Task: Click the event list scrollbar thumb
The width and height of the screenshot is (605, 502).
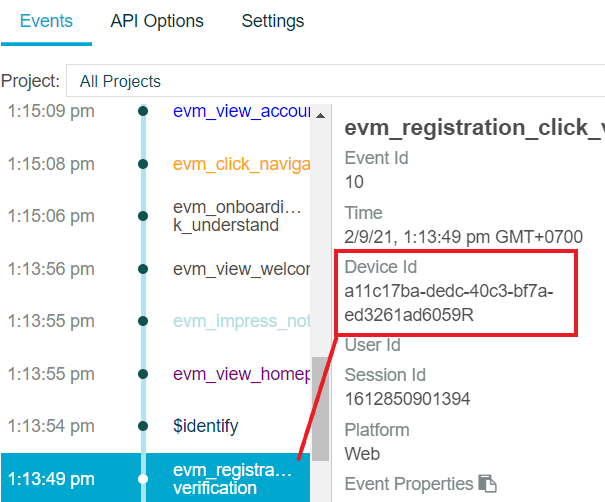Action: 320,409
